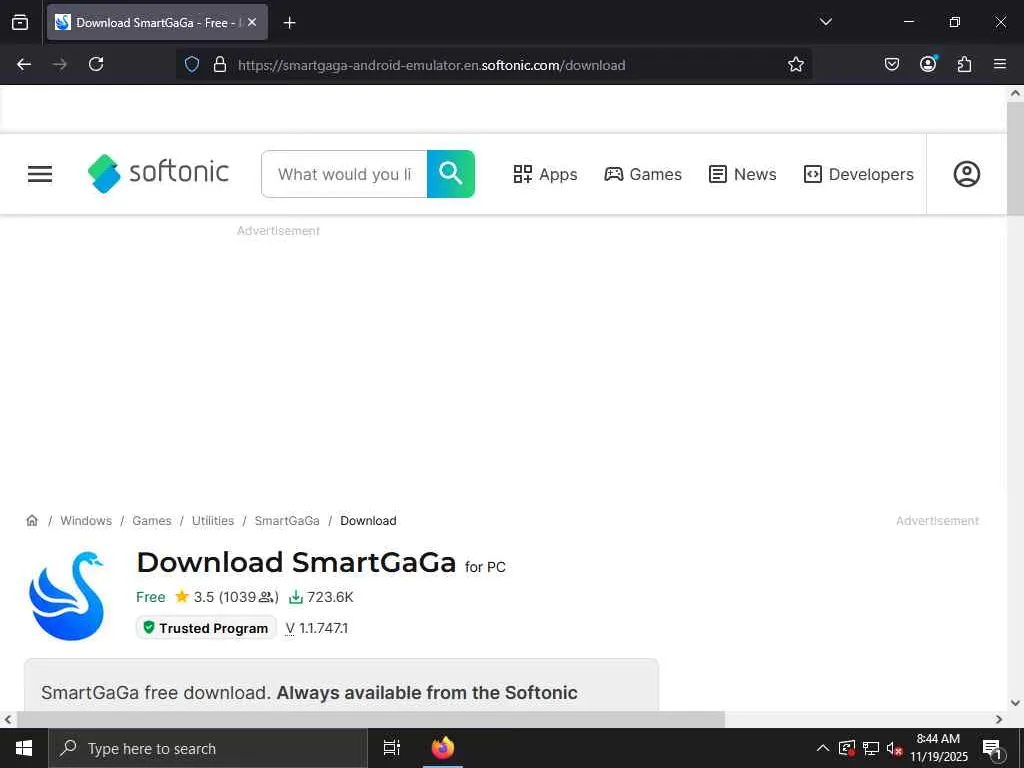Viewport: 1024px width, 768px height.
Task: Click the breadcrumb home icon
Action: click(32, 520)
